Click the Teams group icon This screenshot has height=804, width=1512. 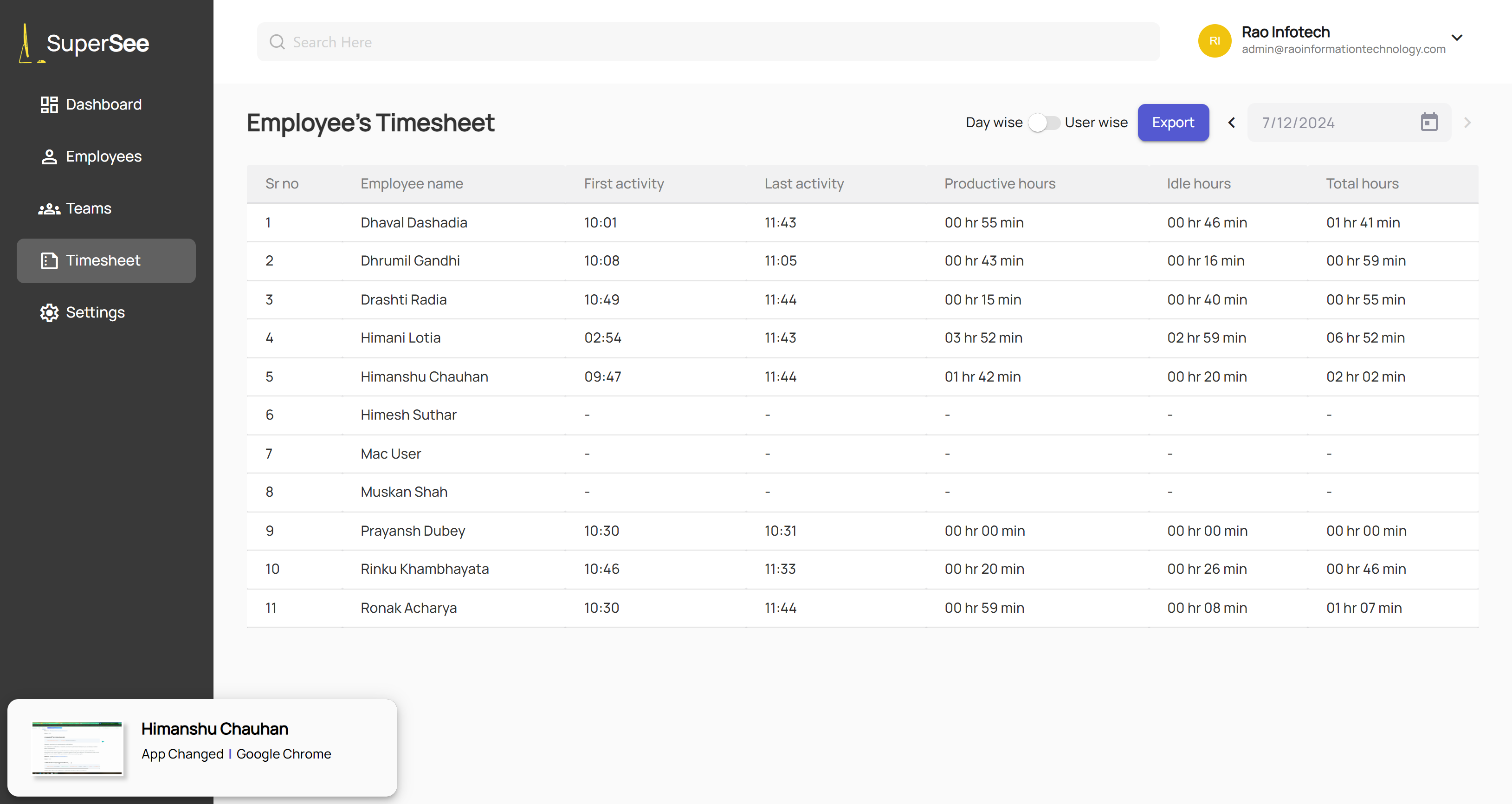(49, 208)
